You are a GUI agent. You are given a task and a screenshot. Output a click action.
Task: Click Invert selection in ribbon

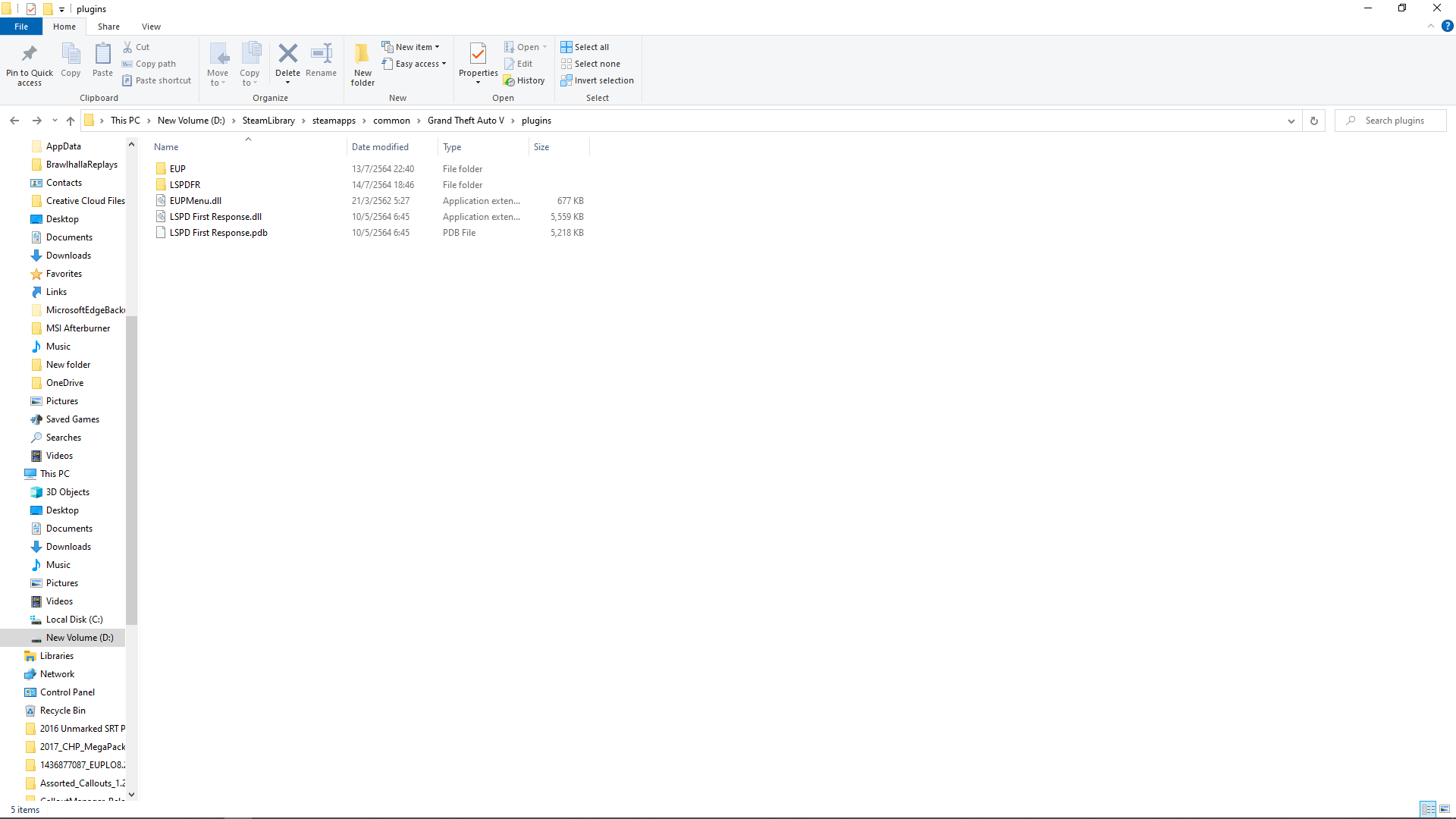pos(597,80)
